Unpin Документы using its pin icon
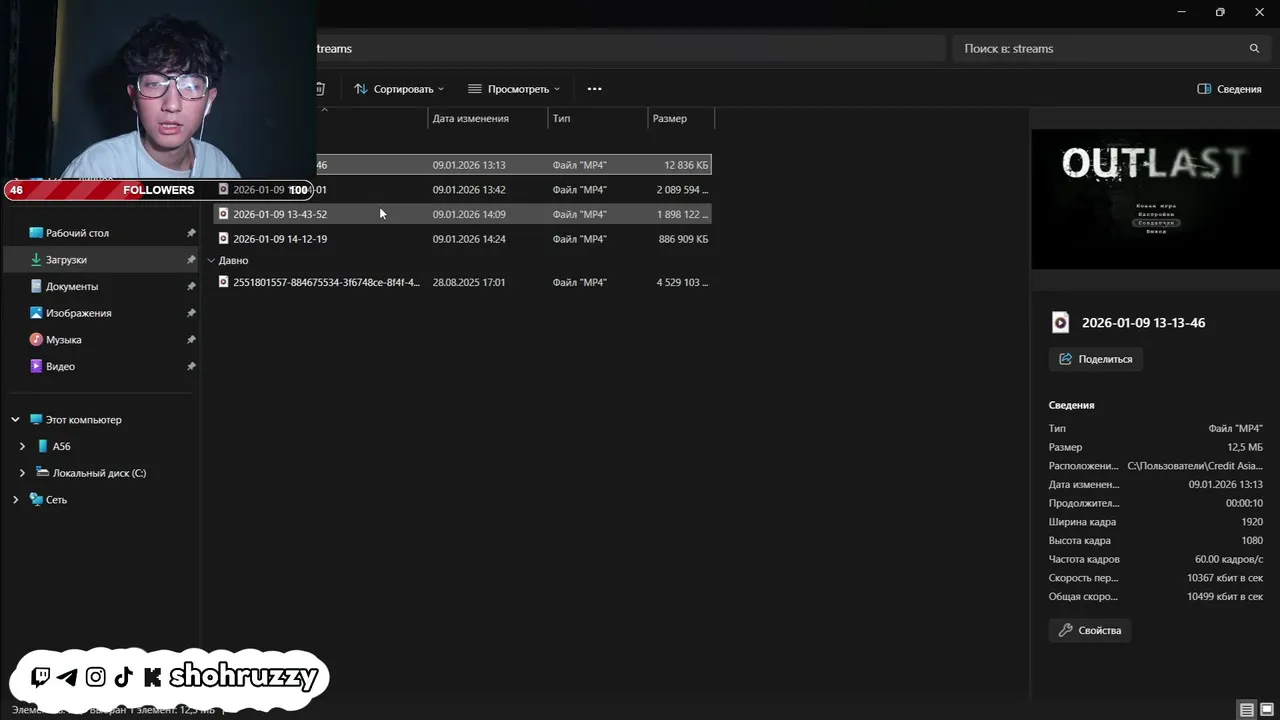Screen dimensions: 1280x720 [x=191, y=286]
